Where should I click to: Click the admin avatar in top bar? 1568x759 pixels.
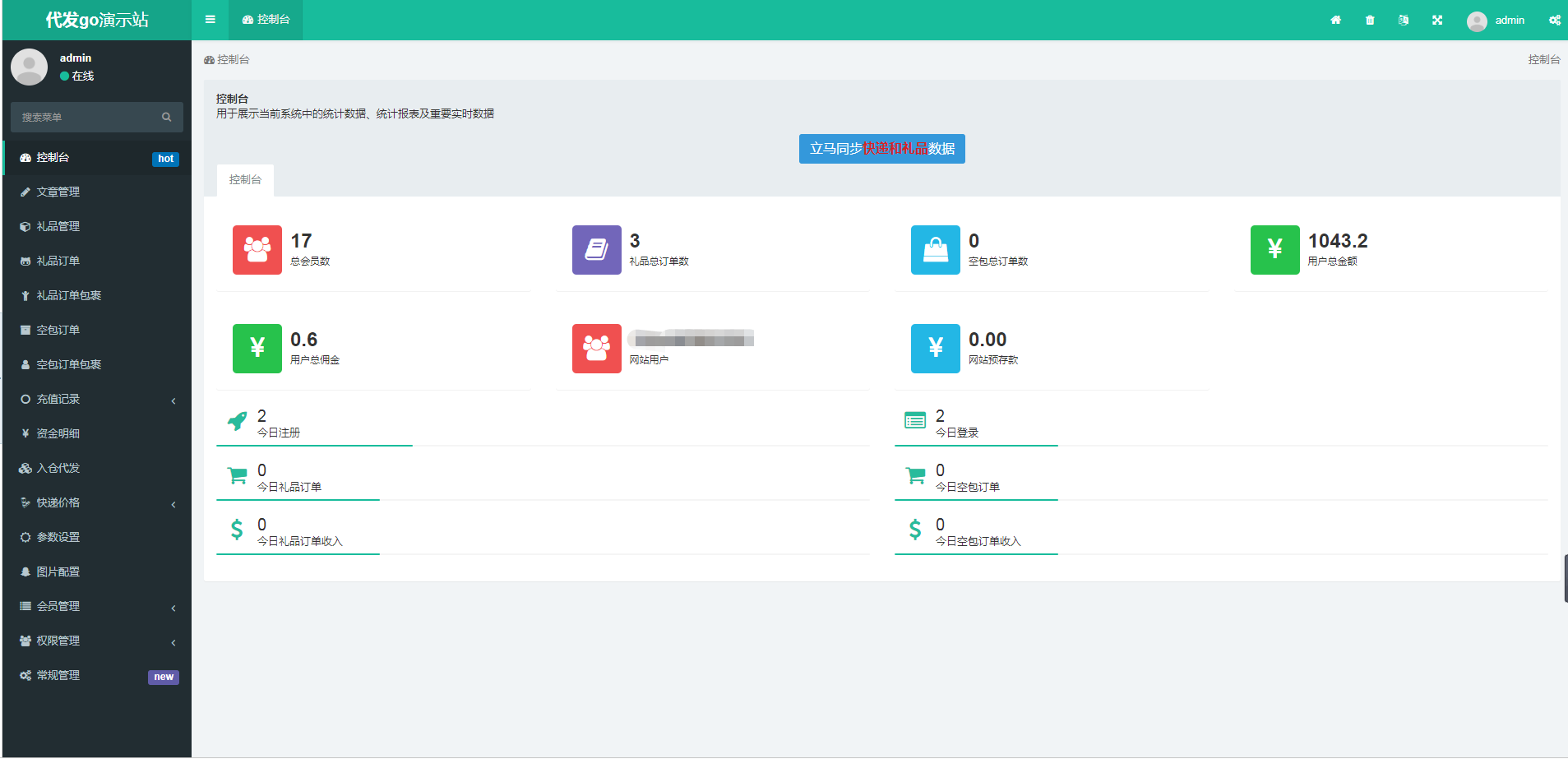pos(1477,21)
